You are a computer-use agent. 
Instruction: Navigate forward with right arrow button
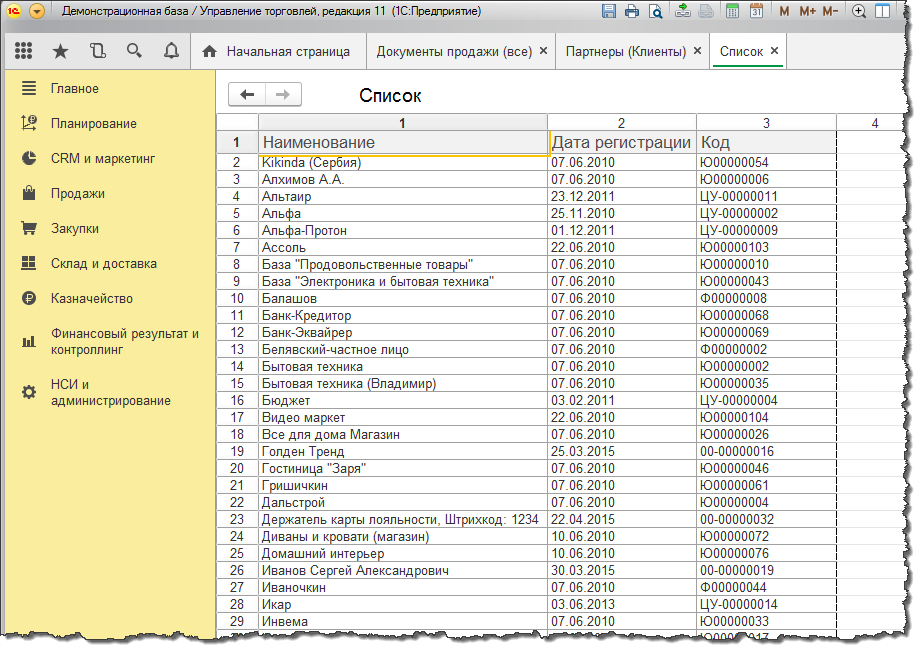click(x=283, y=94)
